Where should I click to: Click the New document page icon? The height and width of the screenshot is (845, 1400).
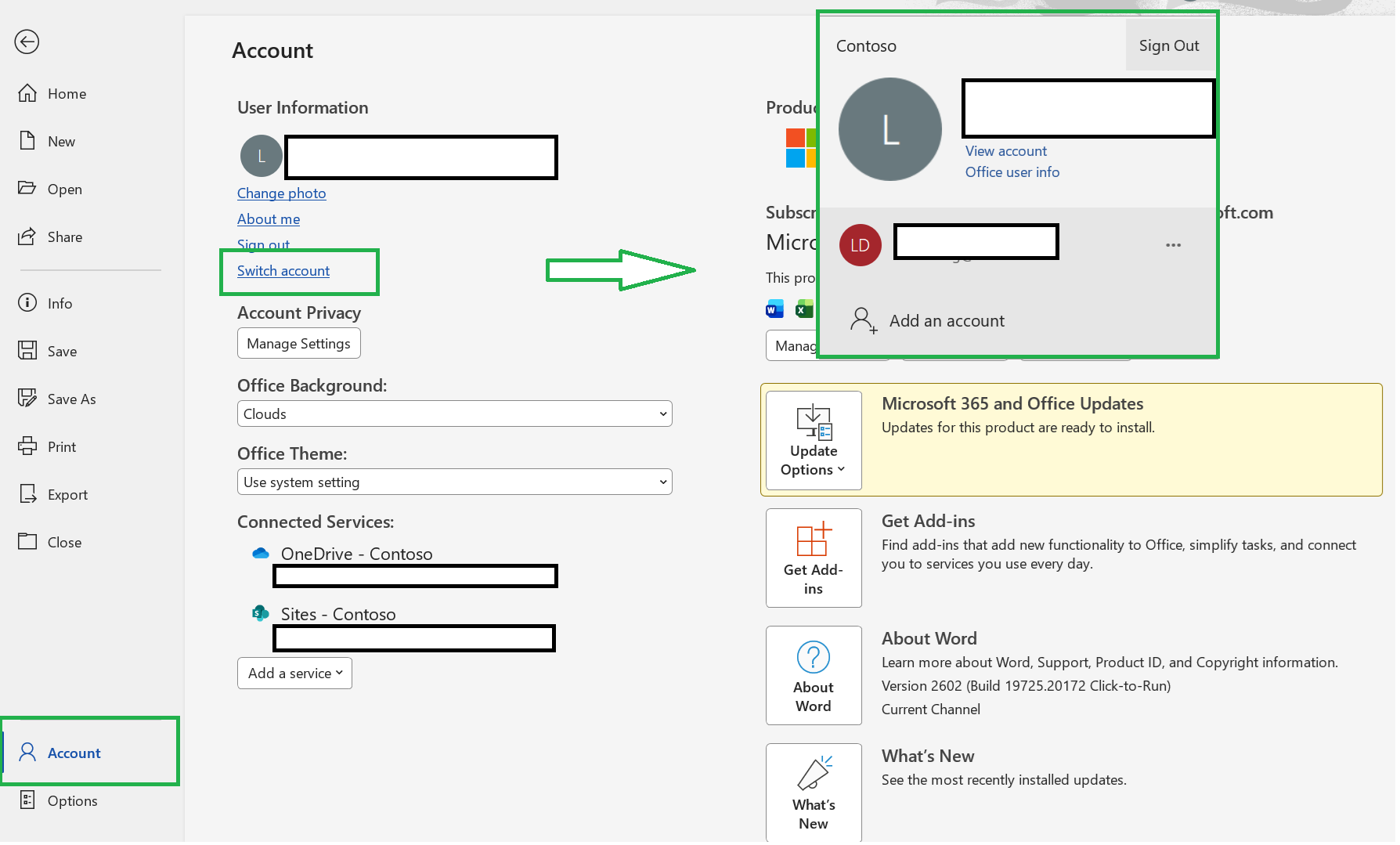tap(27, 141)
